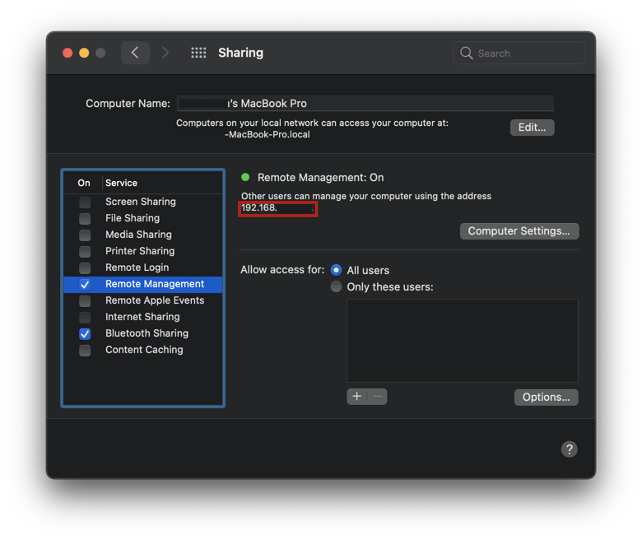Select the Remote Management service row
This screenshot has height=540, width=642.
(x=143, y=285)
